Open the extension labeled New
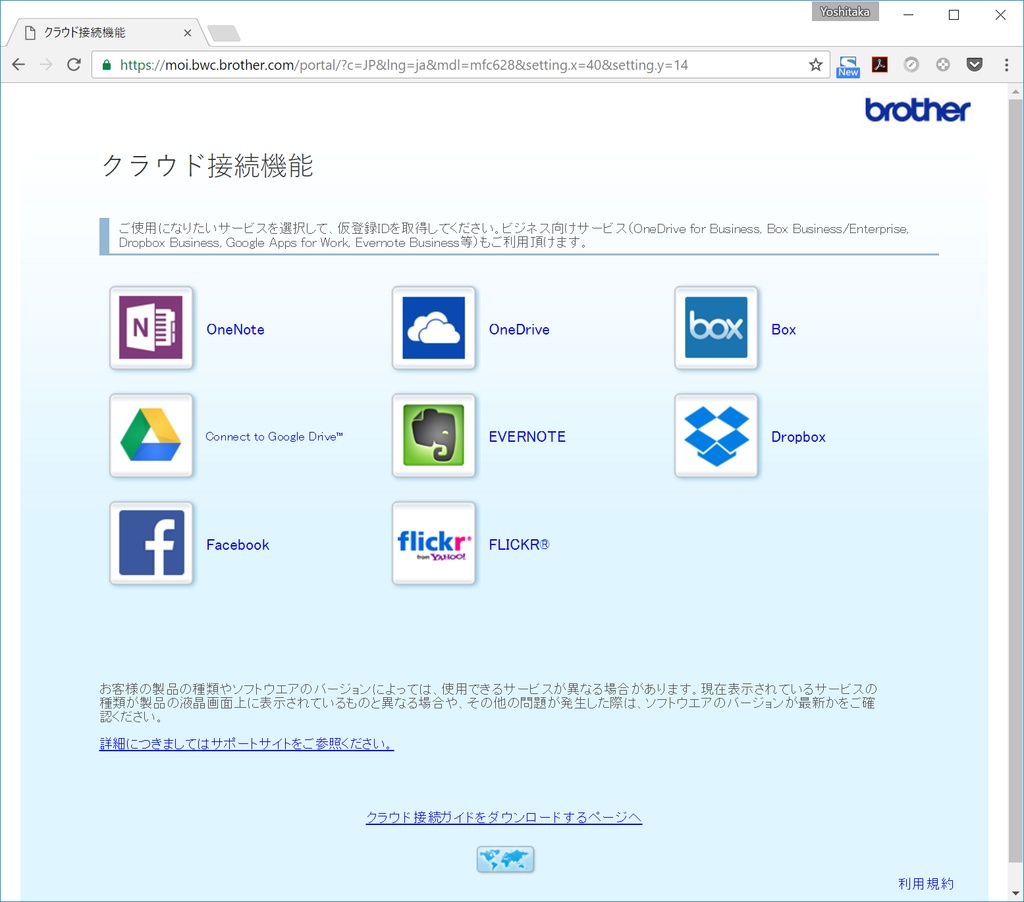Screen dimensions: 1024x902 (x=848, y=66)
